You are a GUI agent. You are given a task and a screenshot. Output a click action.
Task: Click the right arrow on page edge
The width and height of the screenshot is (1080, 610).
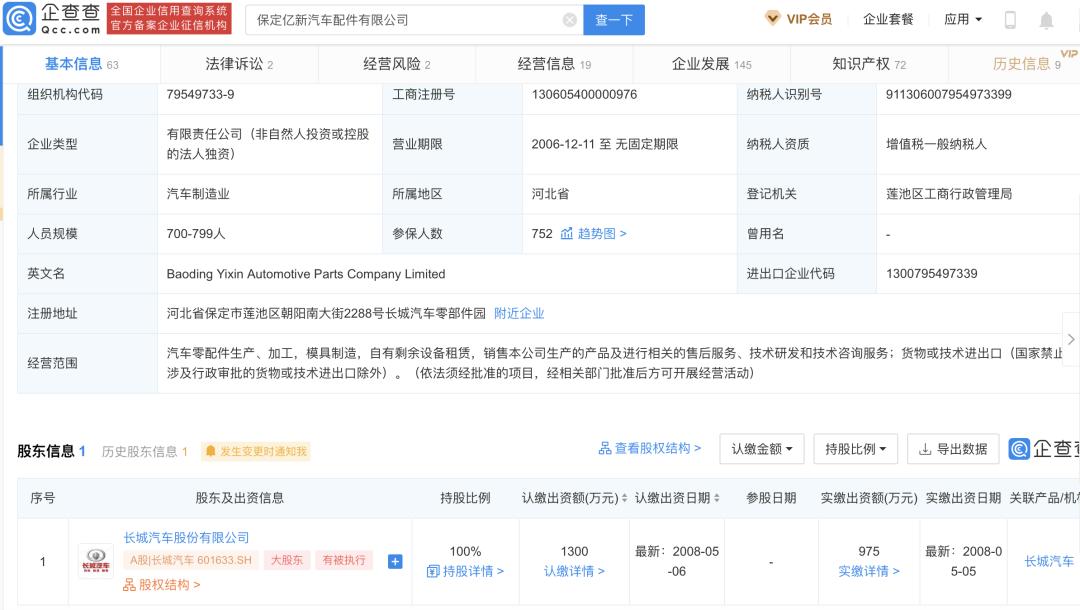(1071, 340)
